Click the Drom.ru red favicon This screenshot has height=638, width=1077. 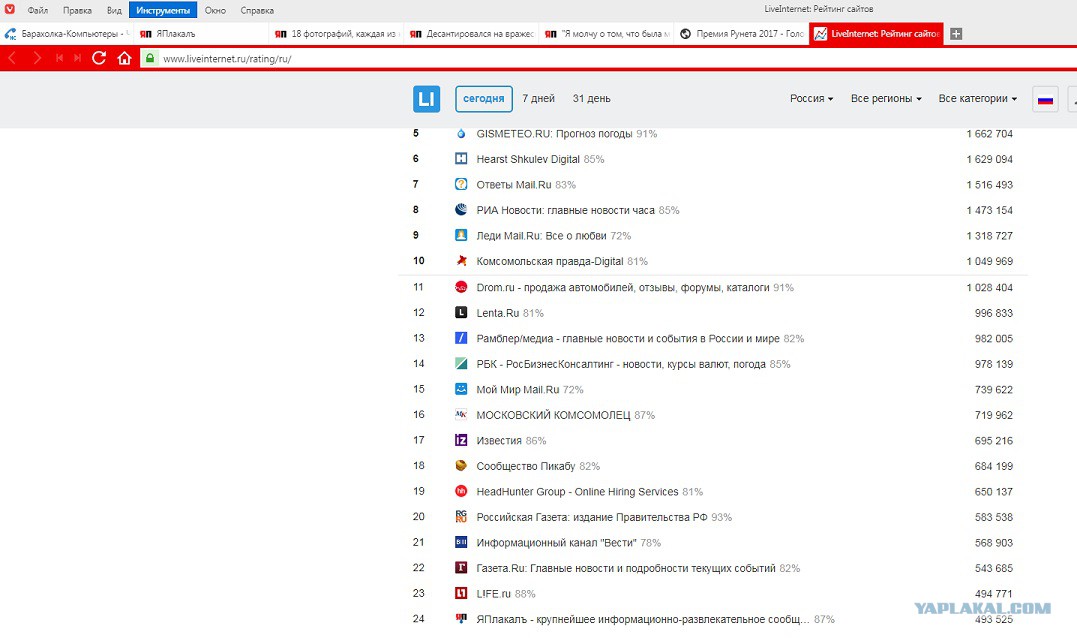pyautogui.click(x=461, y=287)
